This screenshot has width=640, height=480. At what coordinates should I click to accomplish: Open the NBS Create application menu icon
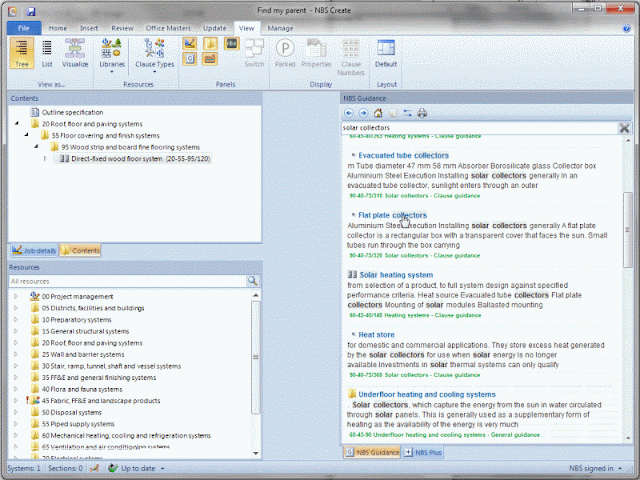(12, 11)
